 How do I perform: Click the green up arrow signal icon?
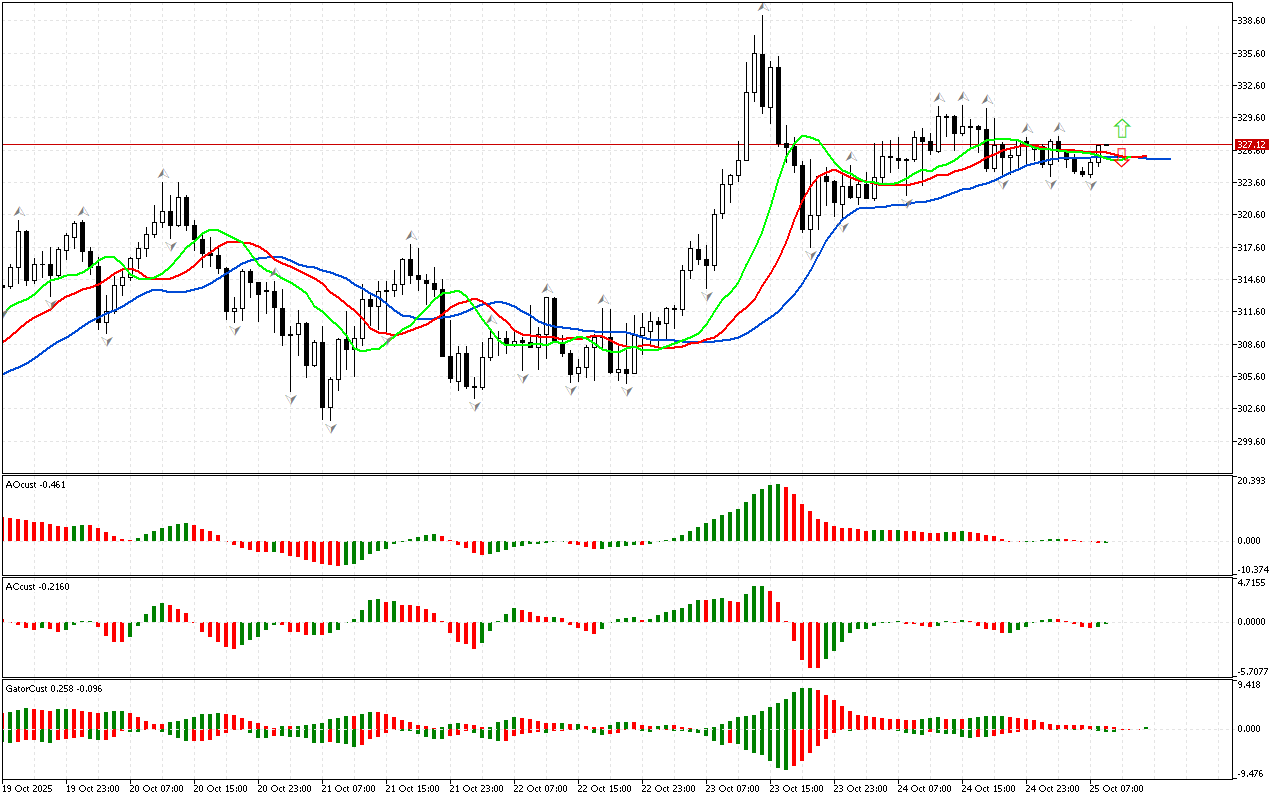pos(1122,128)
